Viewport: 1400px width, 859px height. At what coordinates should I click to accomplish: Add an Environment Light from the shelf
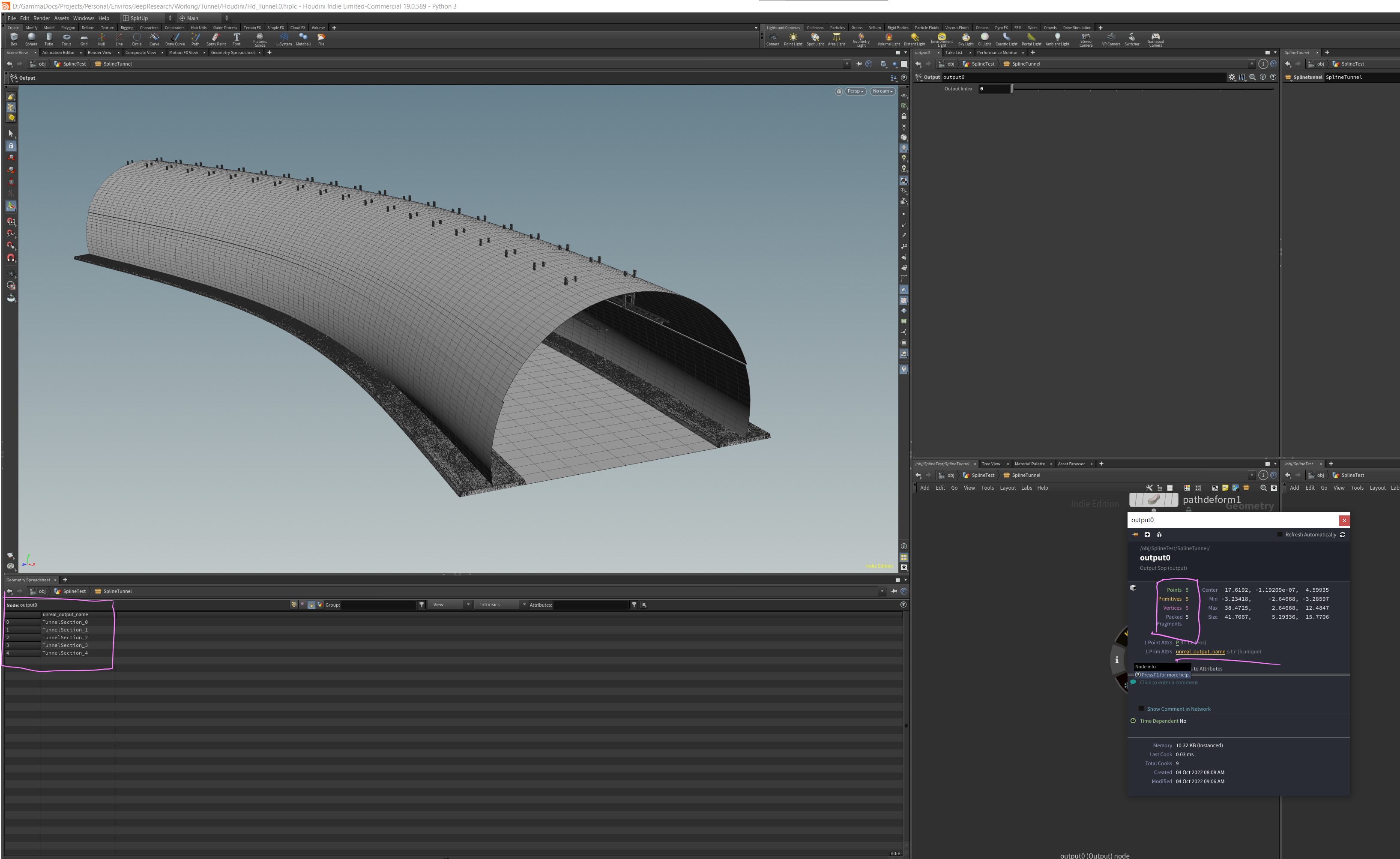[942, 40]
